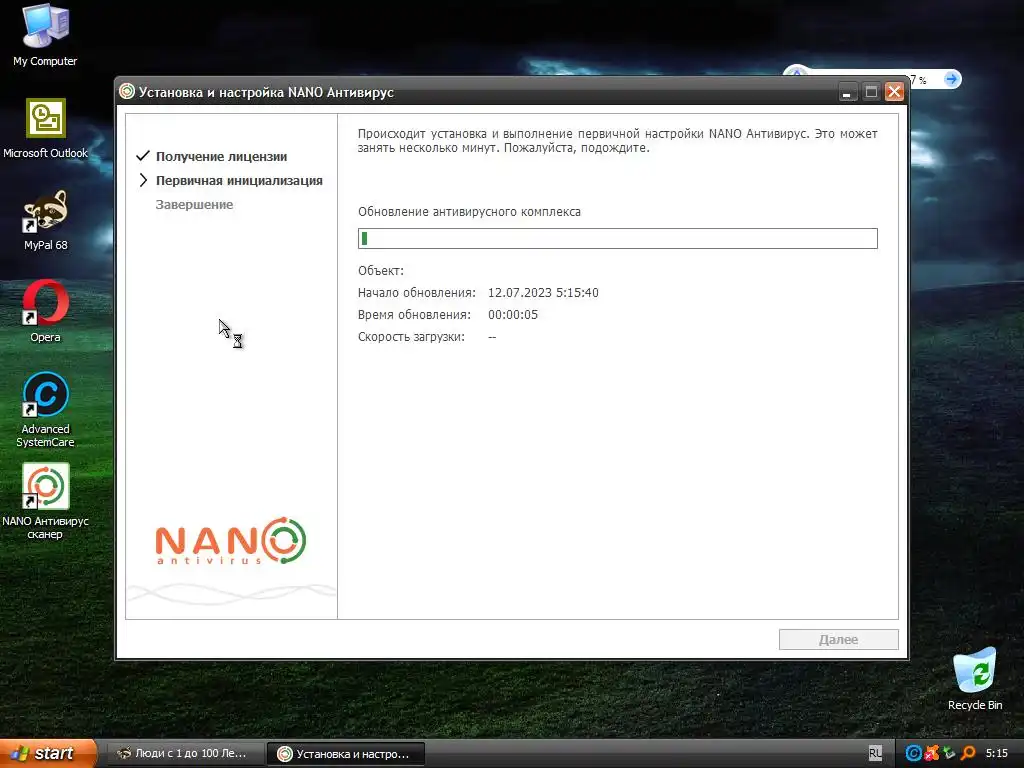This screenshot has width=1024, height=768.
Task: Switch to Люди с 1 до 100 taskbar window
Action: pos(185,753)
